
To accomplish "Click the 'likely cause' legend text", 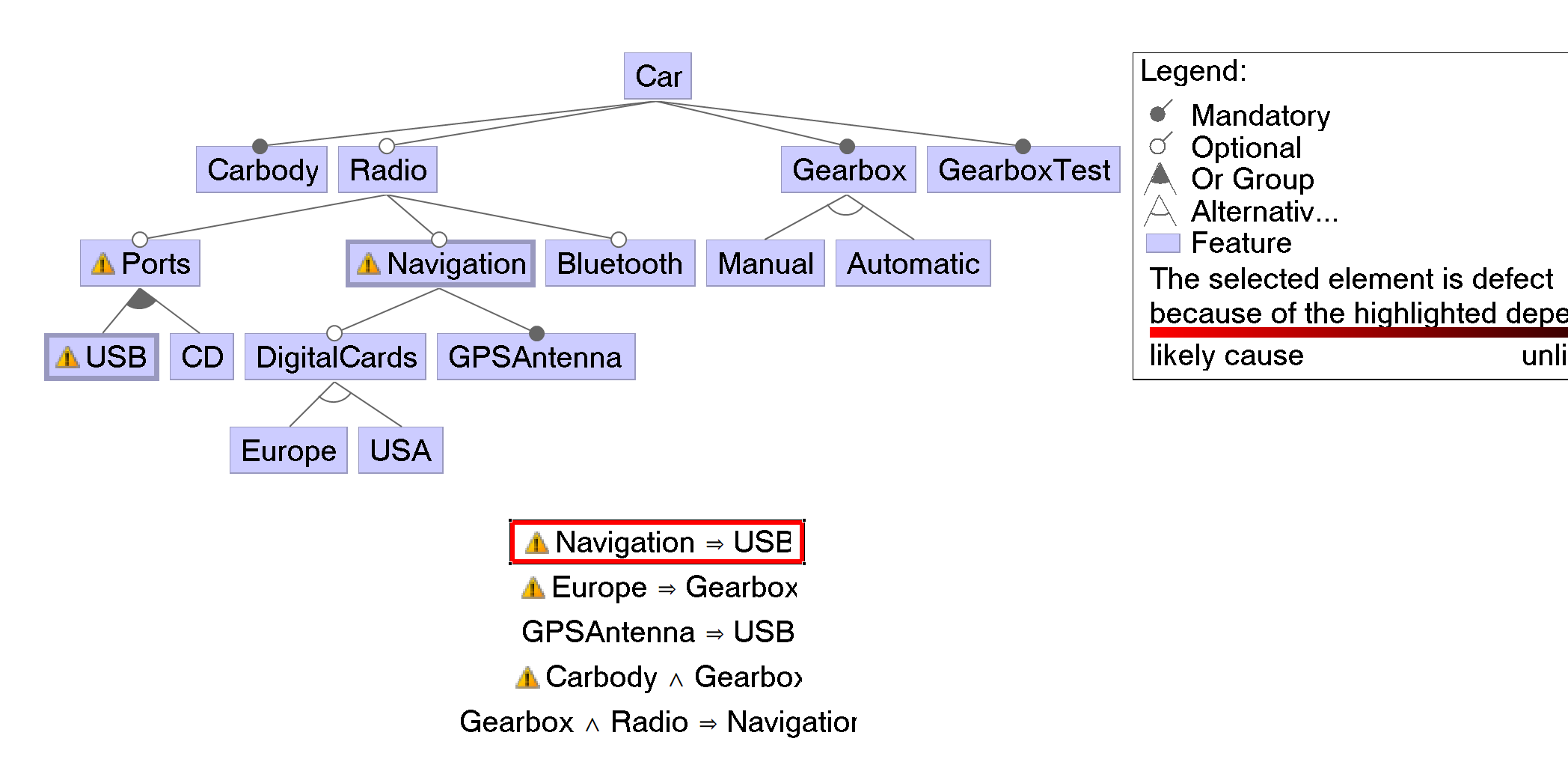I will coord(1226,355).
